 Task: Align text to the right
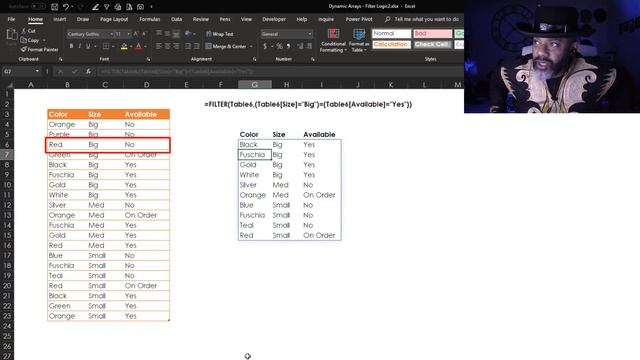tap(176, 47)
